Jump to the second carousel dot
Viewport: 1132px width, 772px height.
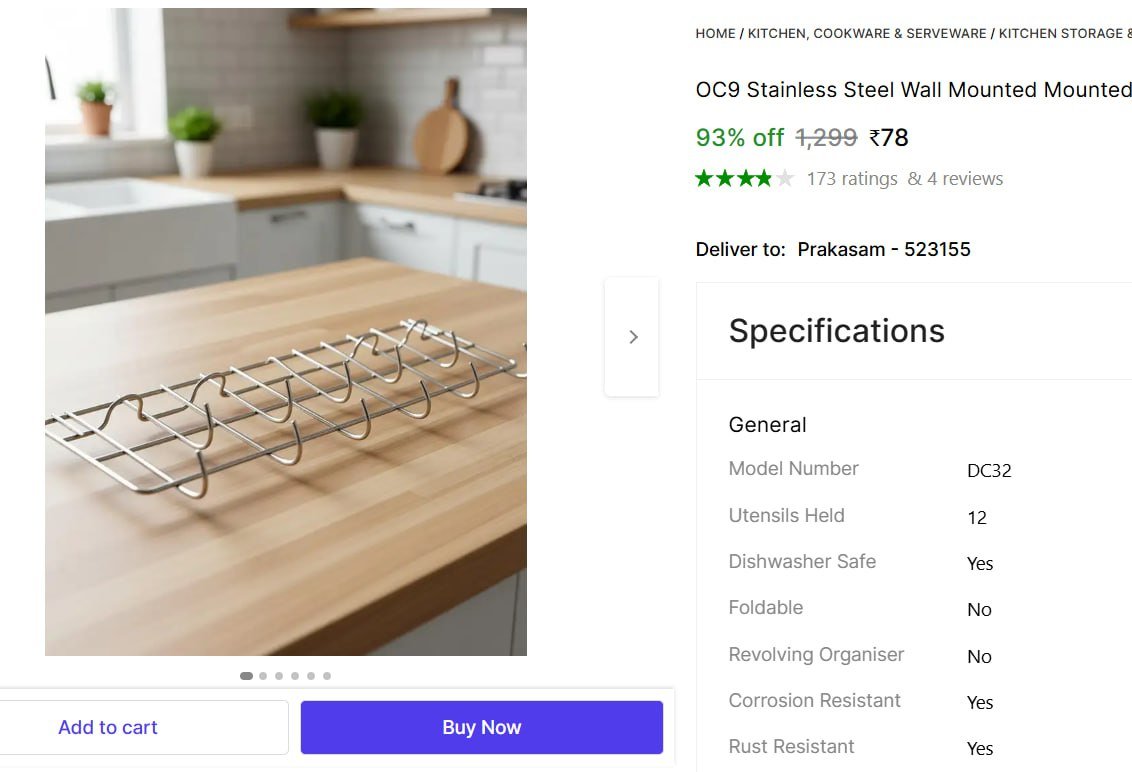click(263, 676)
